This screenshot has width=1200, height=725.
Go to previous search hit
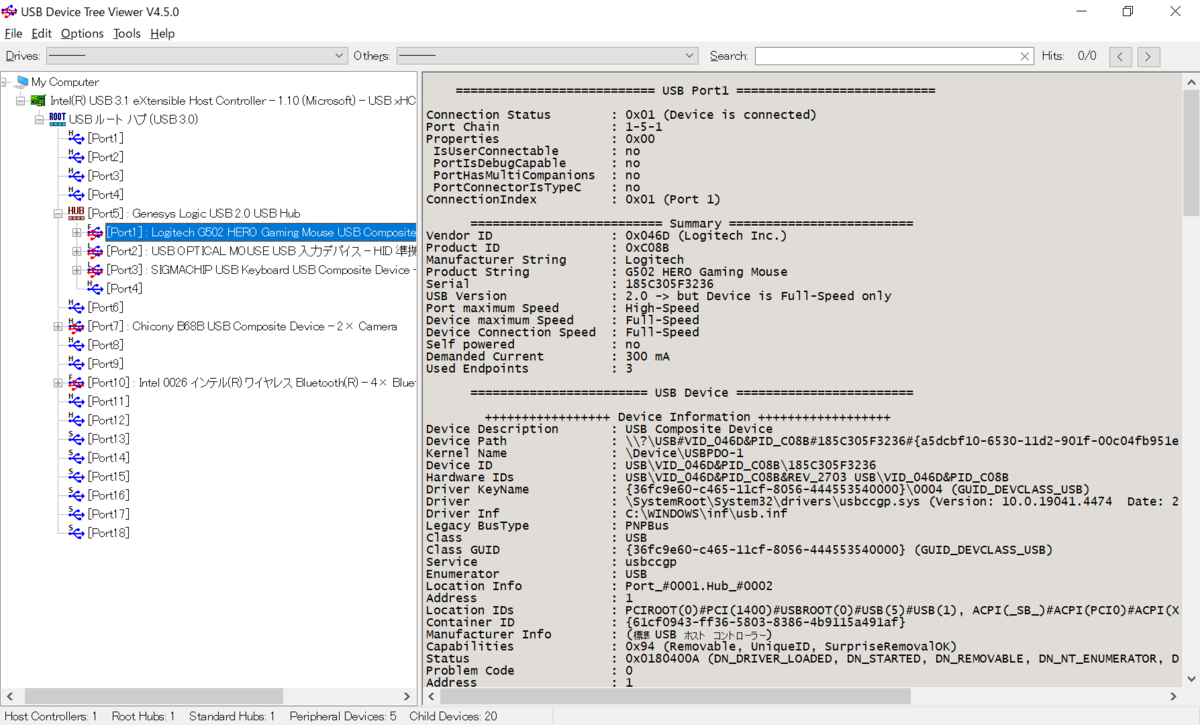pos(1121,56)
